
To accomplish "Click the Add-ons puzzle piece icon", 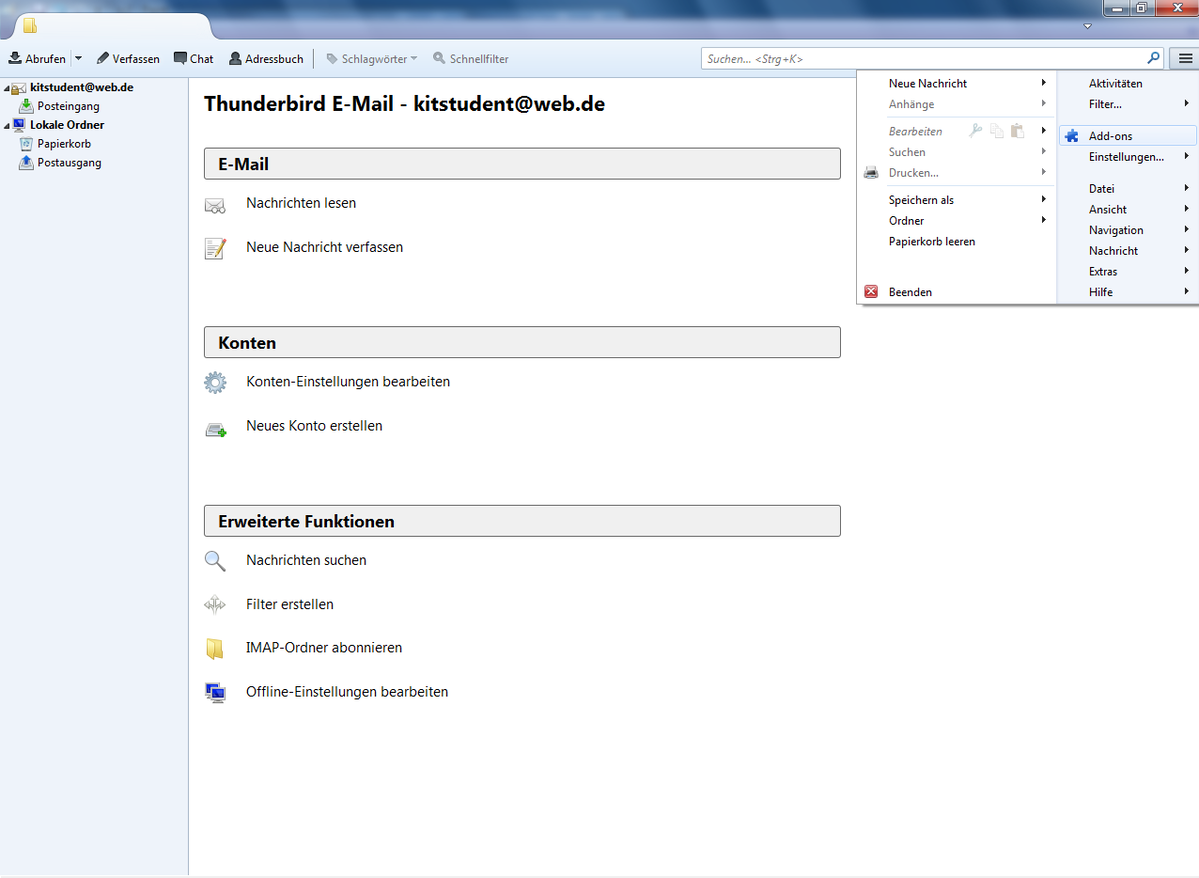I will [x=1072, y=136].
